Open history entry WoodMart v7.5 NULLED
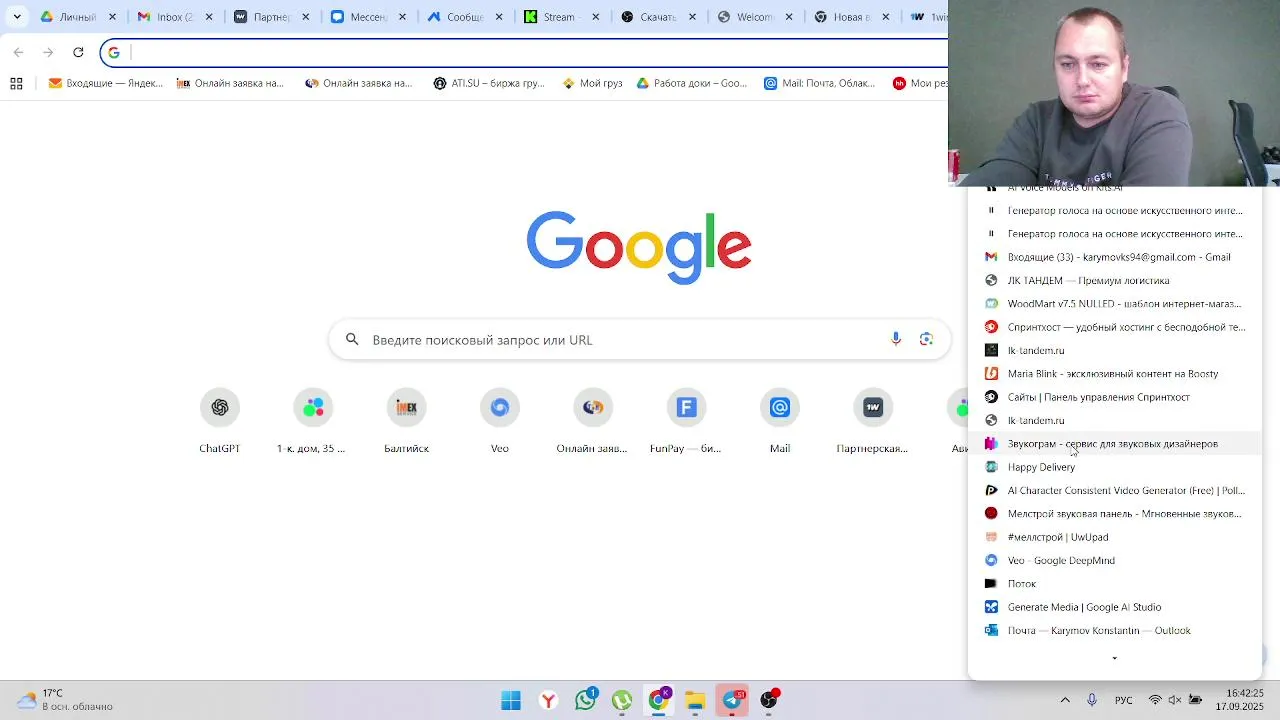 1114,304
